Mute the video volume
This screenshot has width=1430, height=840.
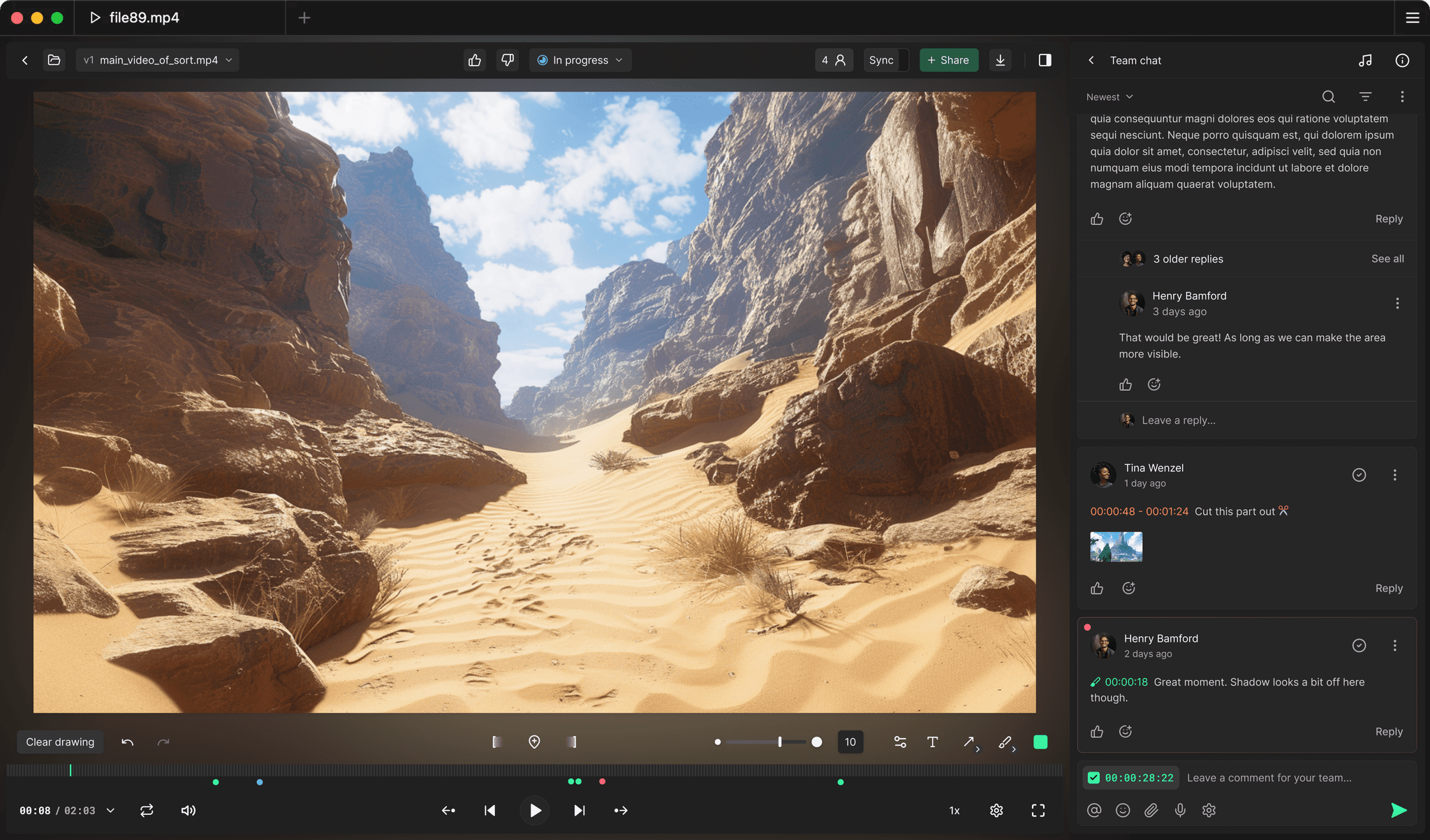point(189,811)
